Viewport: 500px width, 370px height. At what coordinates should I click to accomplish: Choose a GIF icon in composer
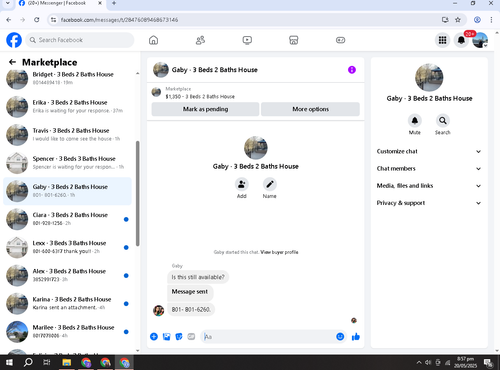coord(191,337)
